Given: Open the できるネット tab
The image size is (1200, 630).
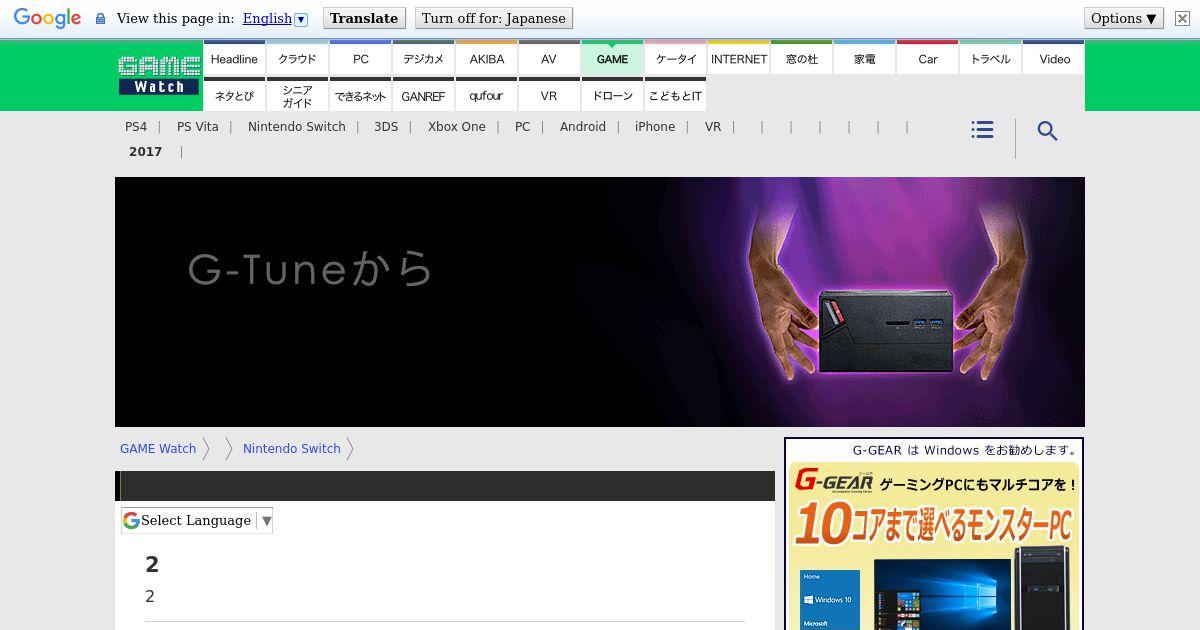Looking at the screenshot, I should (x=360, y=96).
